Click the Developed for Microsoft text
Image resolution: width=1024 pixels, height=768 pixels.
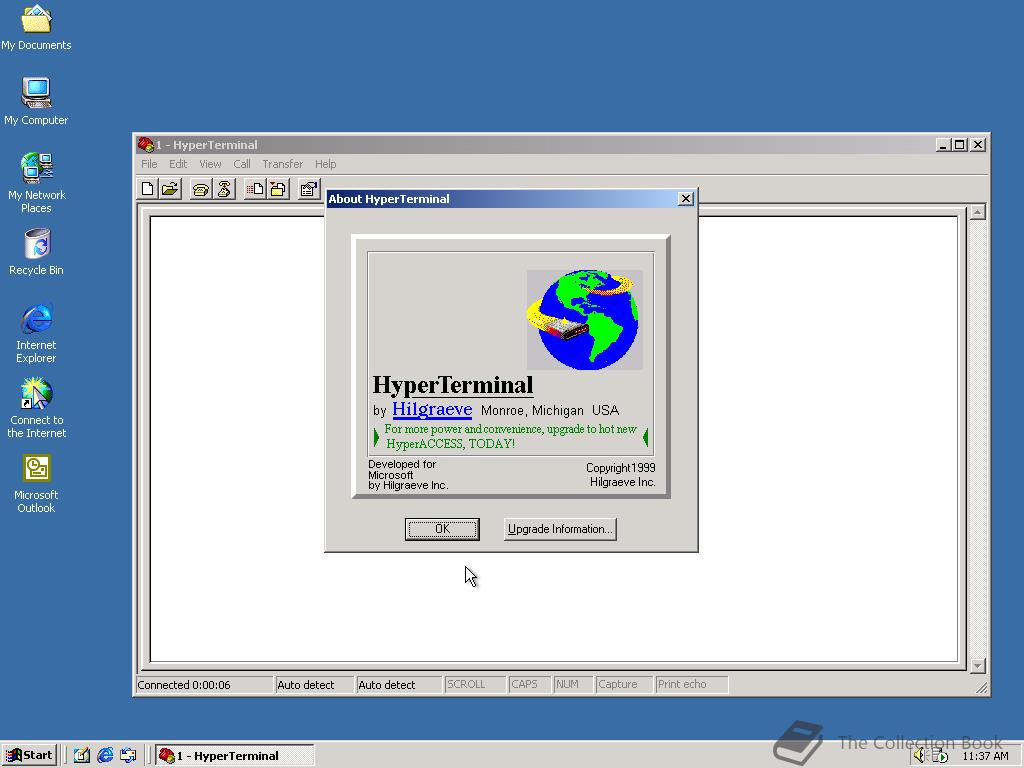[408, 475]
